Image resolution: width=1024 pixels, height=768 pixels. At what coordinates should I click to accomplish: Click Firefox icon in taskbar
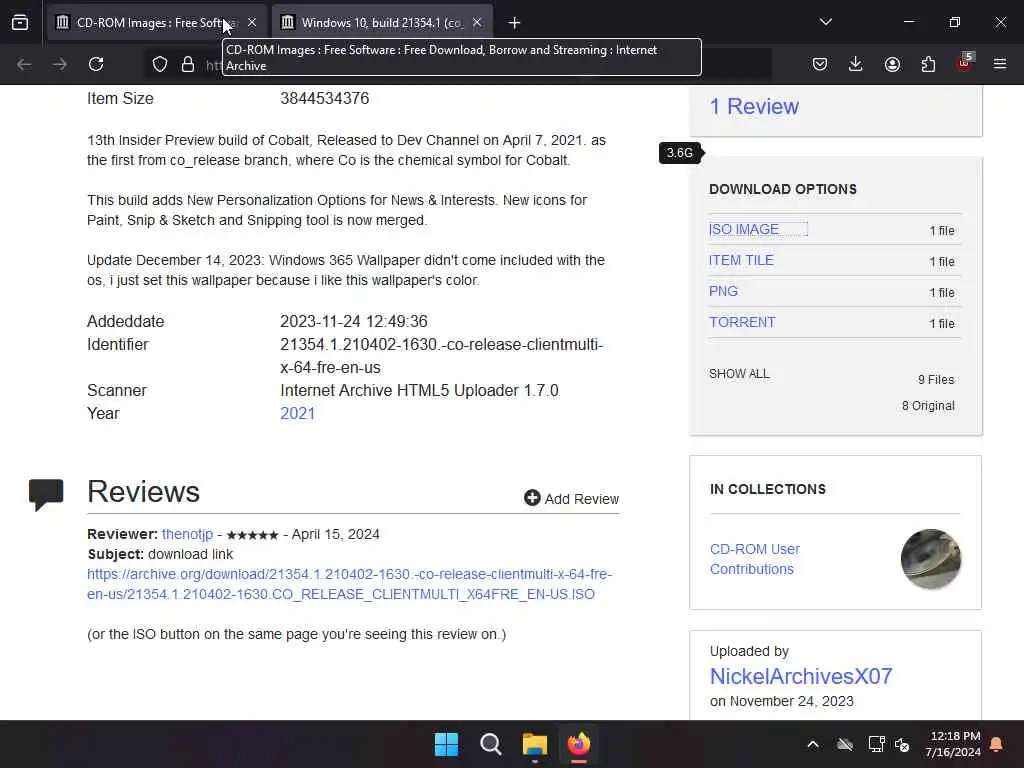(x=579, y=744)
